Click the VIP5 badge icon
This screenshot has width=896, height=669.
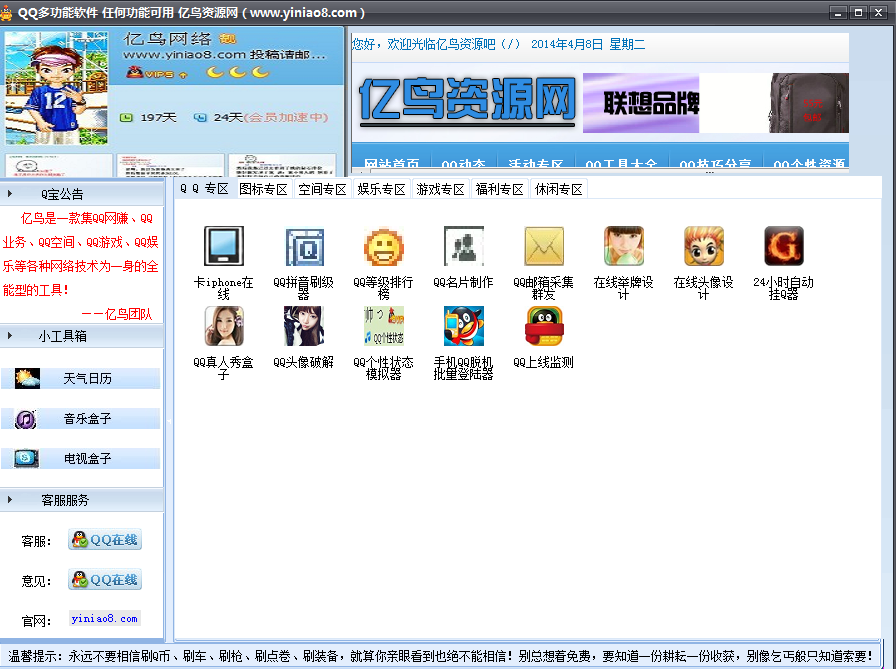click(156, 73)
